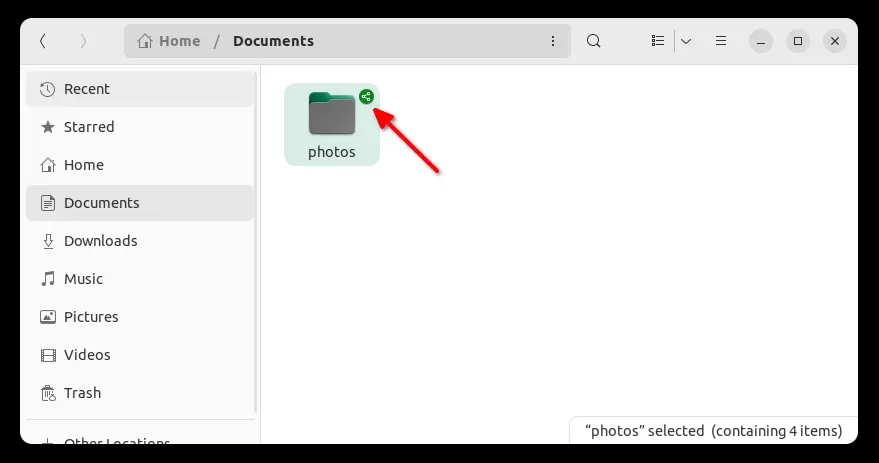Click the search magnifier icon
879x463 pixels.
click(x=594, y=41)
